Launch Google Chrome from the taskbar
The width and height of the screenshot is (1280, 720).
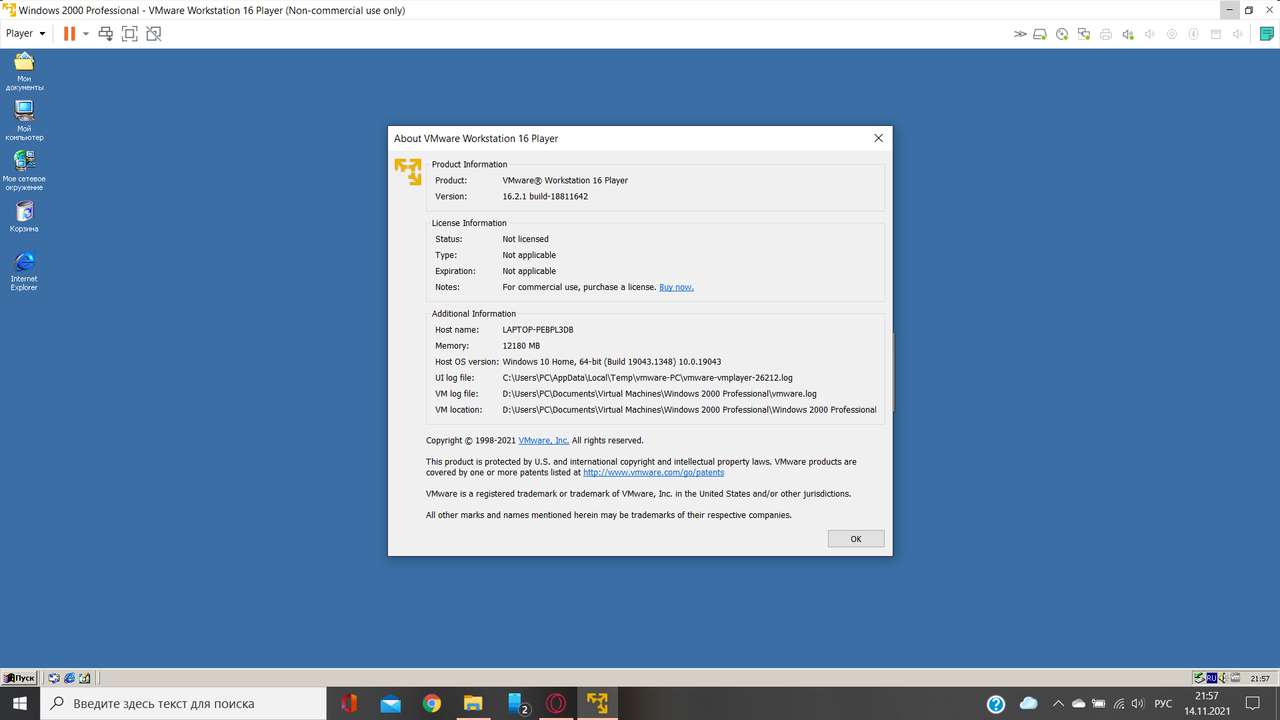(431, 703)
